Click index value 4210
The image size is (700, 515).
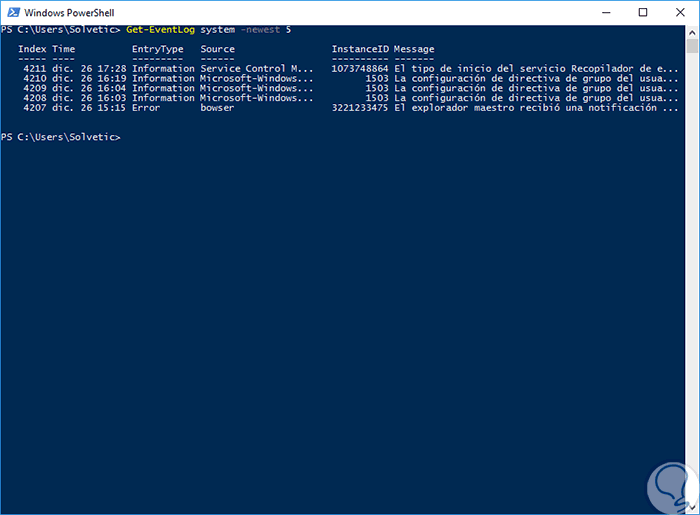click(x=35, y=79)
